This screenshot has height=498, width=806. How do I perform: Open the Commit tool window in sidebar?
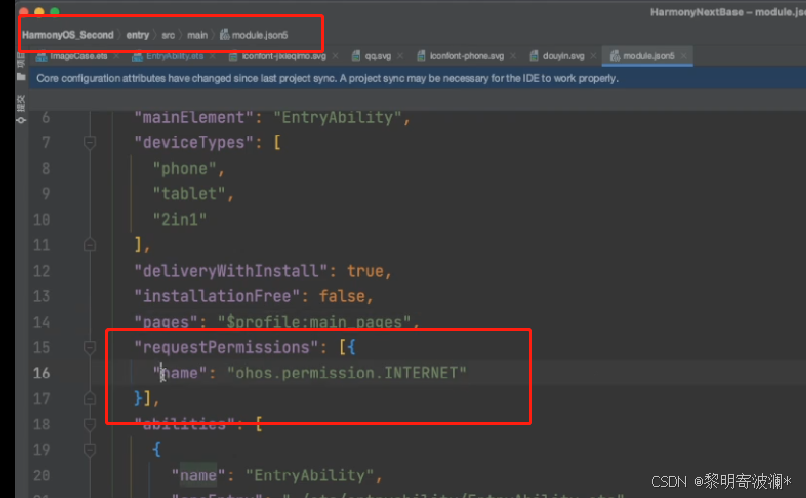(21, 109)
